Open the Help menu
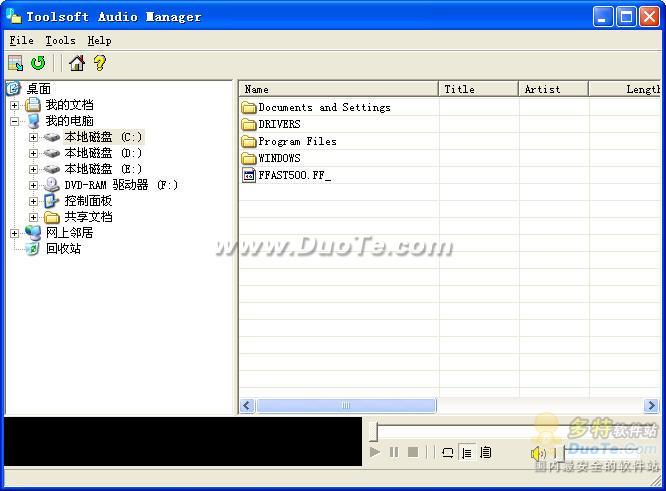The width and height of the screenshot is (666, 491). pyautogui.click(x=99, y=40)
